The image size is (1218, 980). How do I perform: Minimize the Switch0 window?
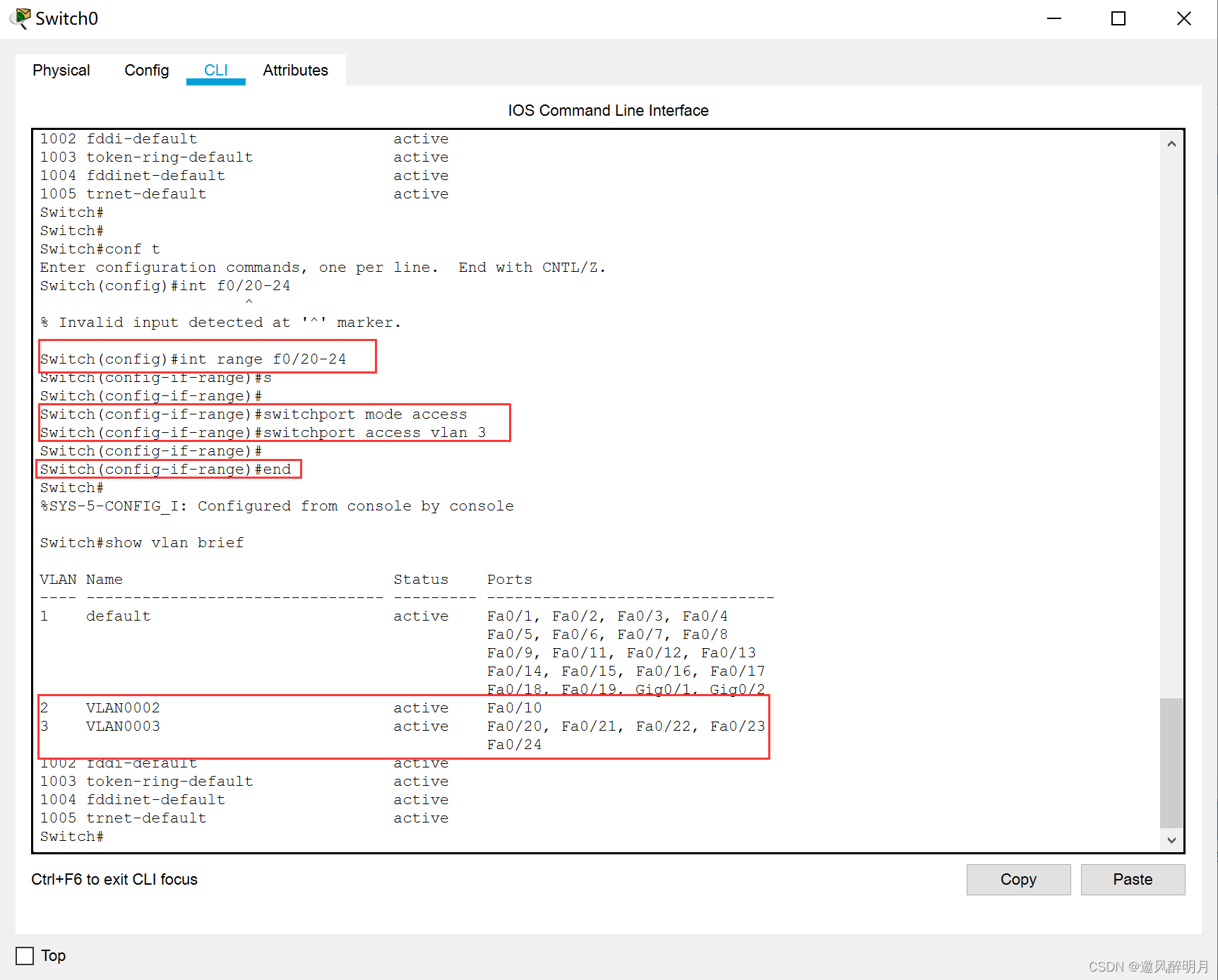[1054, 18]
